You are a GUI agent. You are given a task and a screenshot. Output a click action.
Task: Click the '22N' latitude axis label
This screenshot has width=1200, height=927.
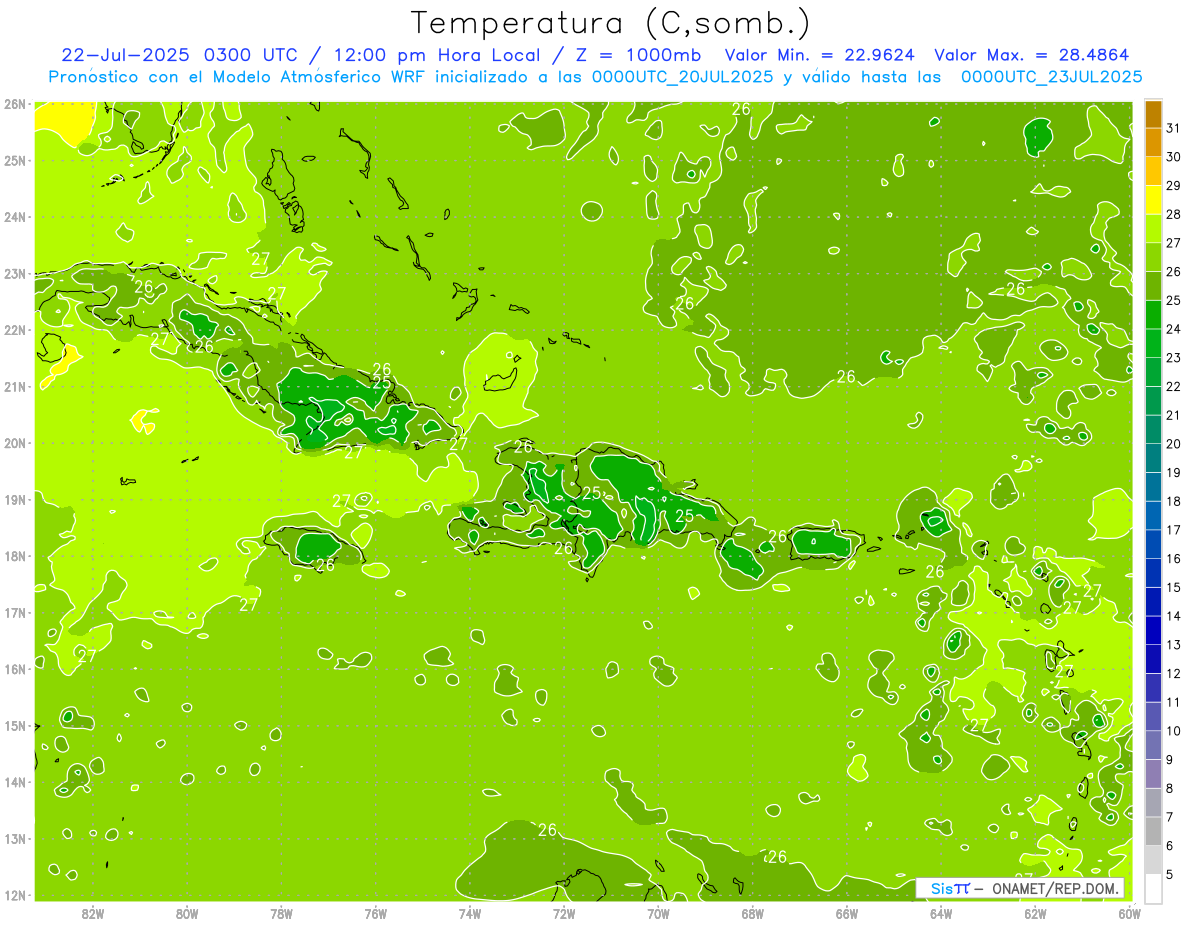[14, 330]
